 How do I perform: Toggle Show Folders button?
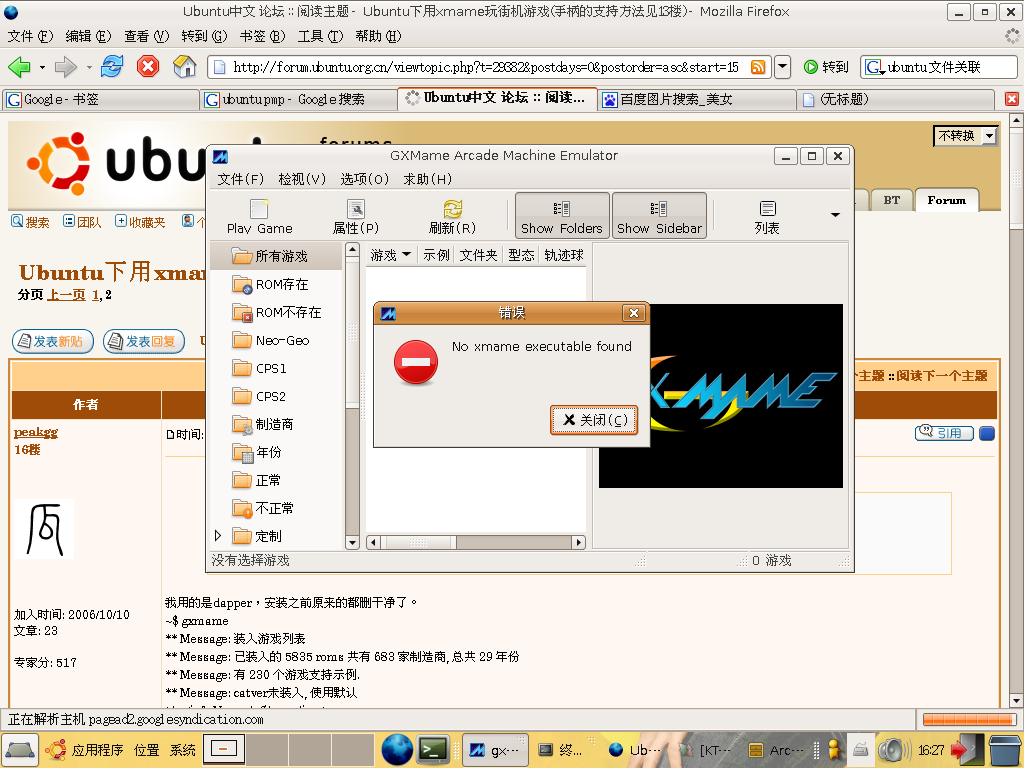562,216
